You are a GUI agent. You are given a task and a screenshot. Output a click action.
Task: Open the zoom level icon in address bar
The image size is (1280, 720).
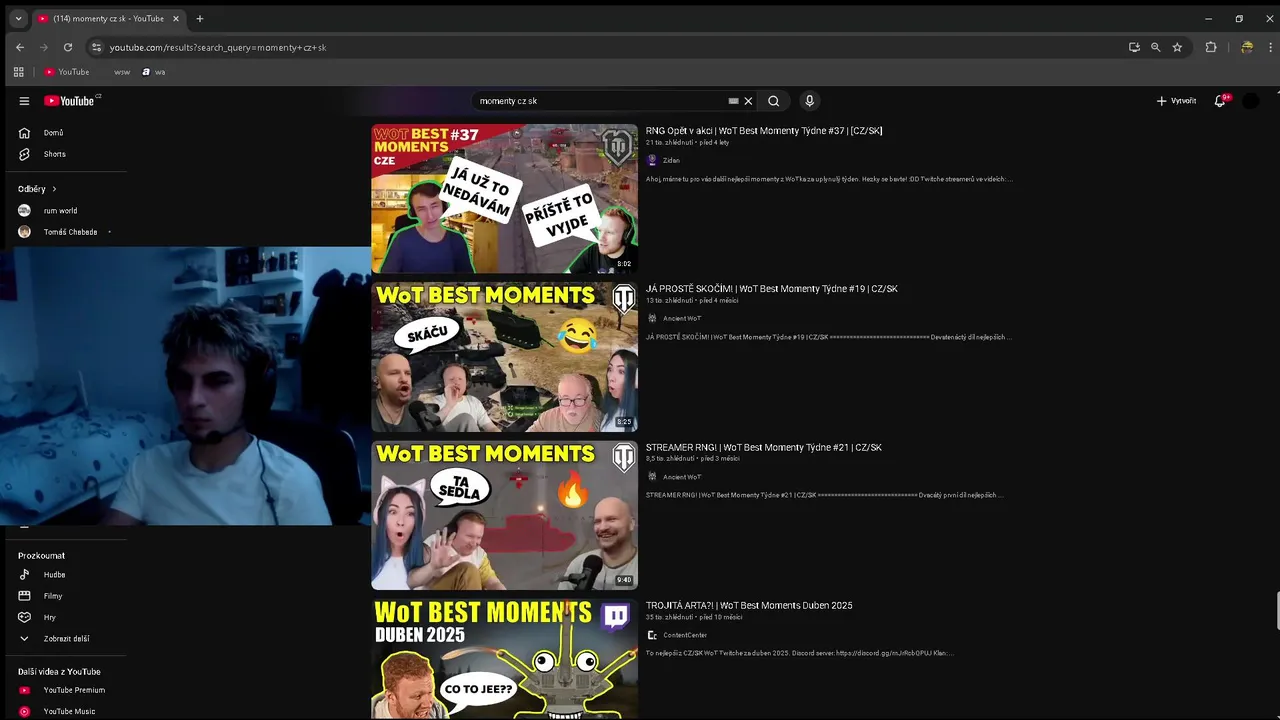coord(1156,47)
